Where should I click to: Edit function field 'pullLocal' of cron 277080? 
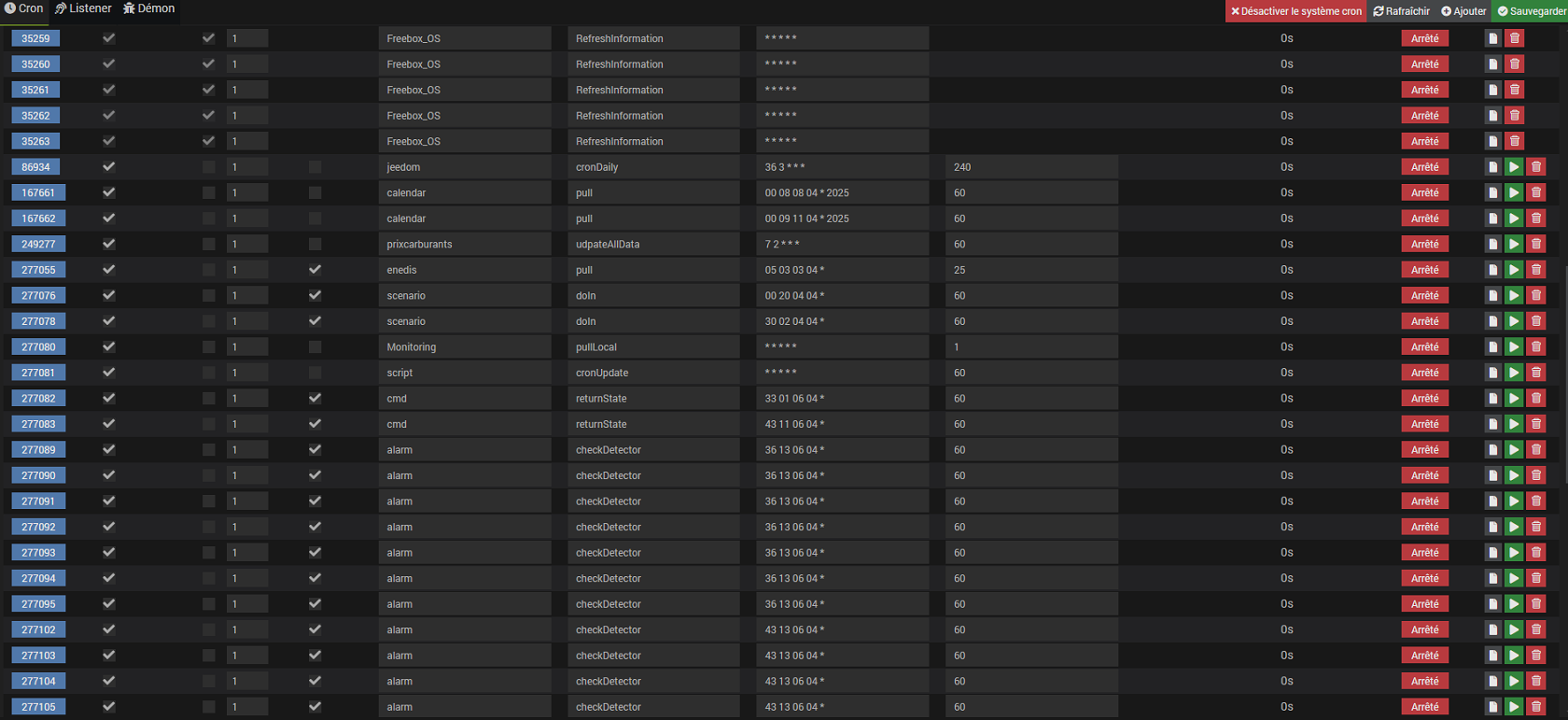653,346
